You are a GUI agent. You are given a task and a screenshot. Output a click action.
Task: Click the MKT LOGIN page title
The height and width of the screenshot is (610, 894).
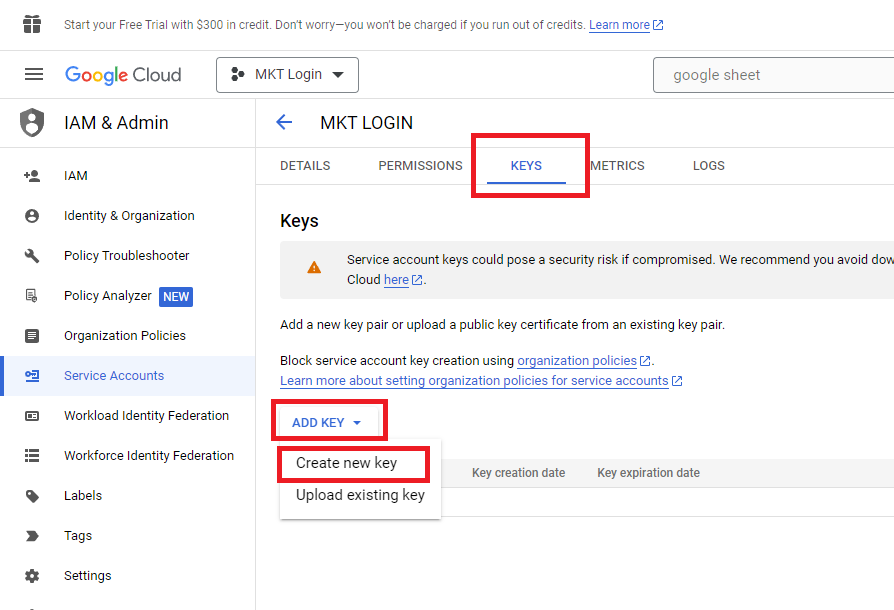coord(367,123)
